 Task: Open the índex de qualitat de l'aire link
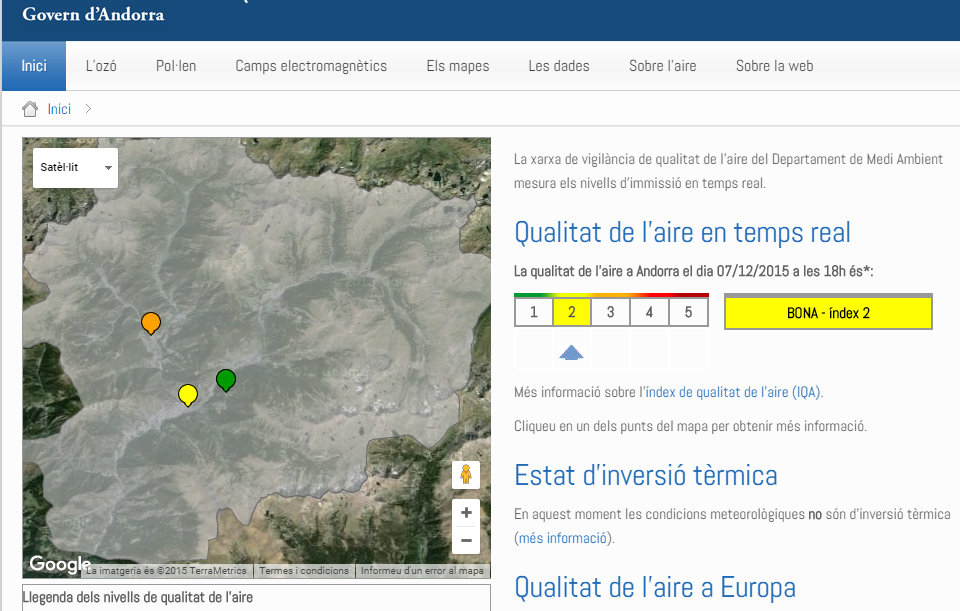[x=733, y=392]
